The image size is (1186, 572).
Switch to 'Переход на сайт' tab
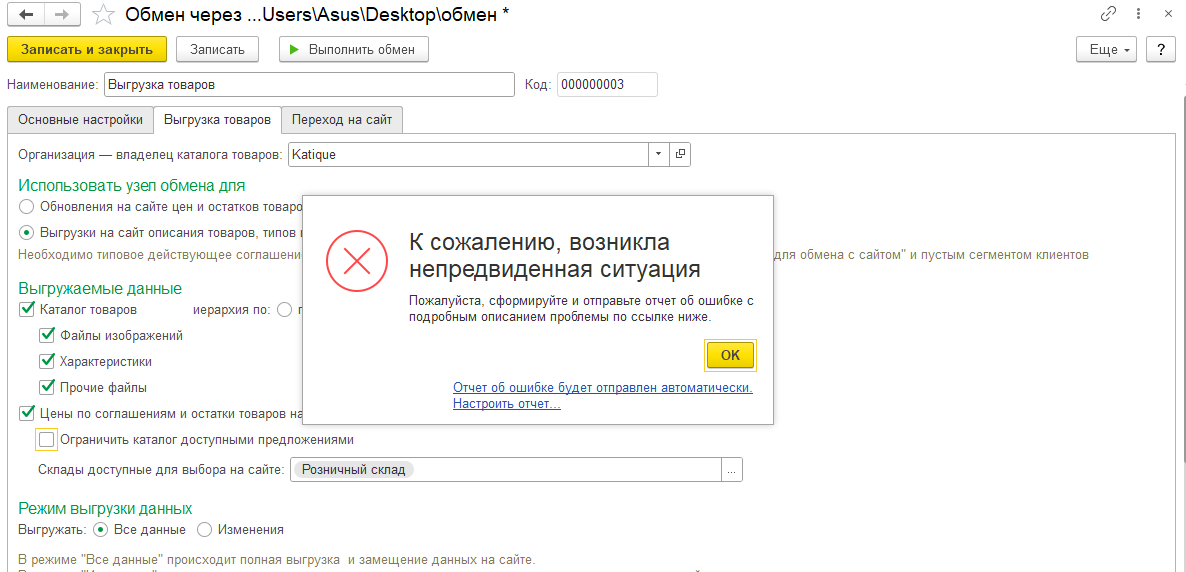(x=342, y=120)
